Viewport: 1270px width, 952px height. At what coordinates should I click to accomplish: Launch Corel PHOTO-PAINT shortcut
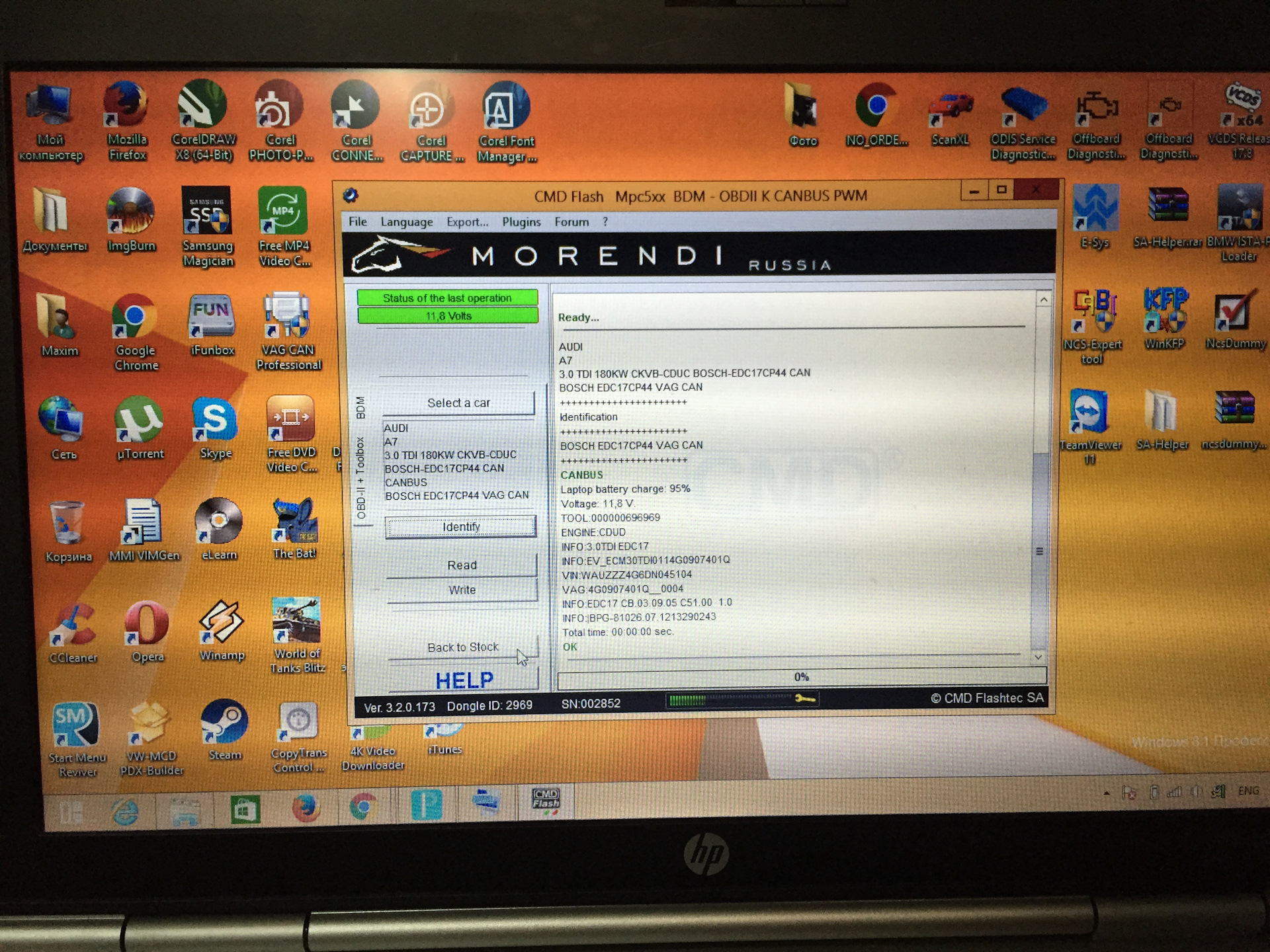[x=280, y=122]
